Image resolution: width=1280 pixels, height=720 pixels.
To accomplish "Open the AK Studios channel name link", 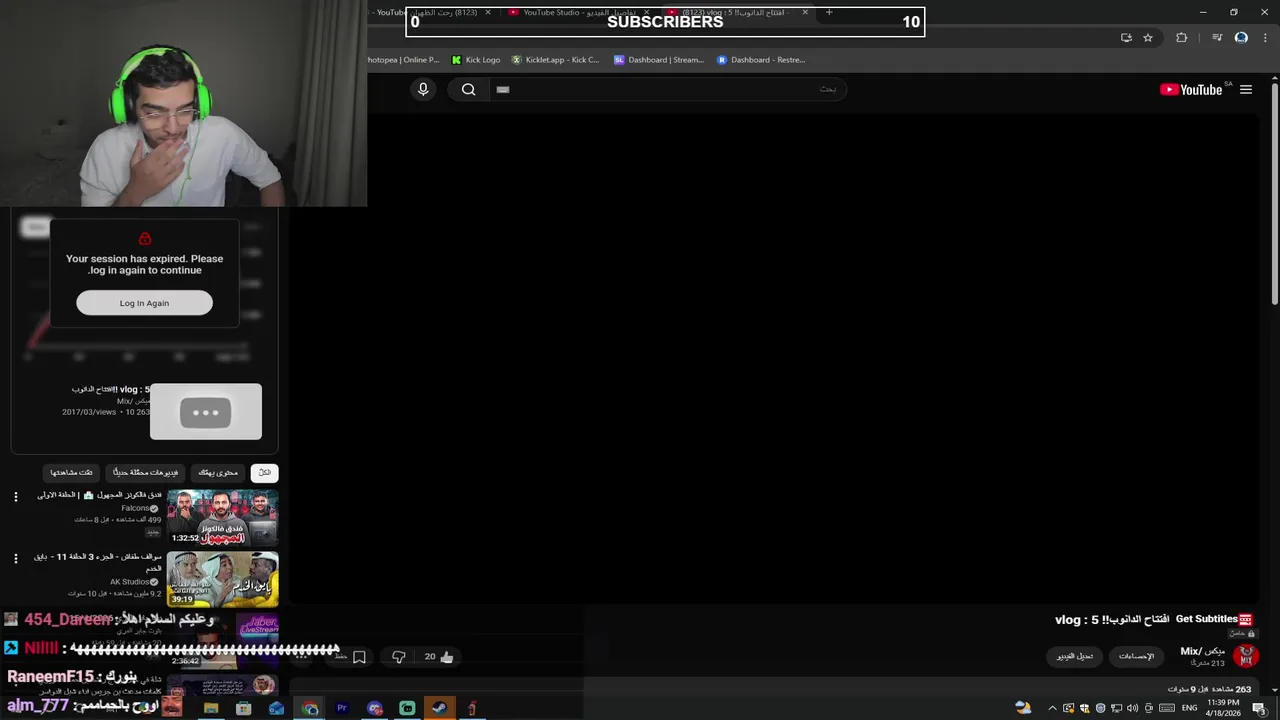I will [x=130, y=582].
